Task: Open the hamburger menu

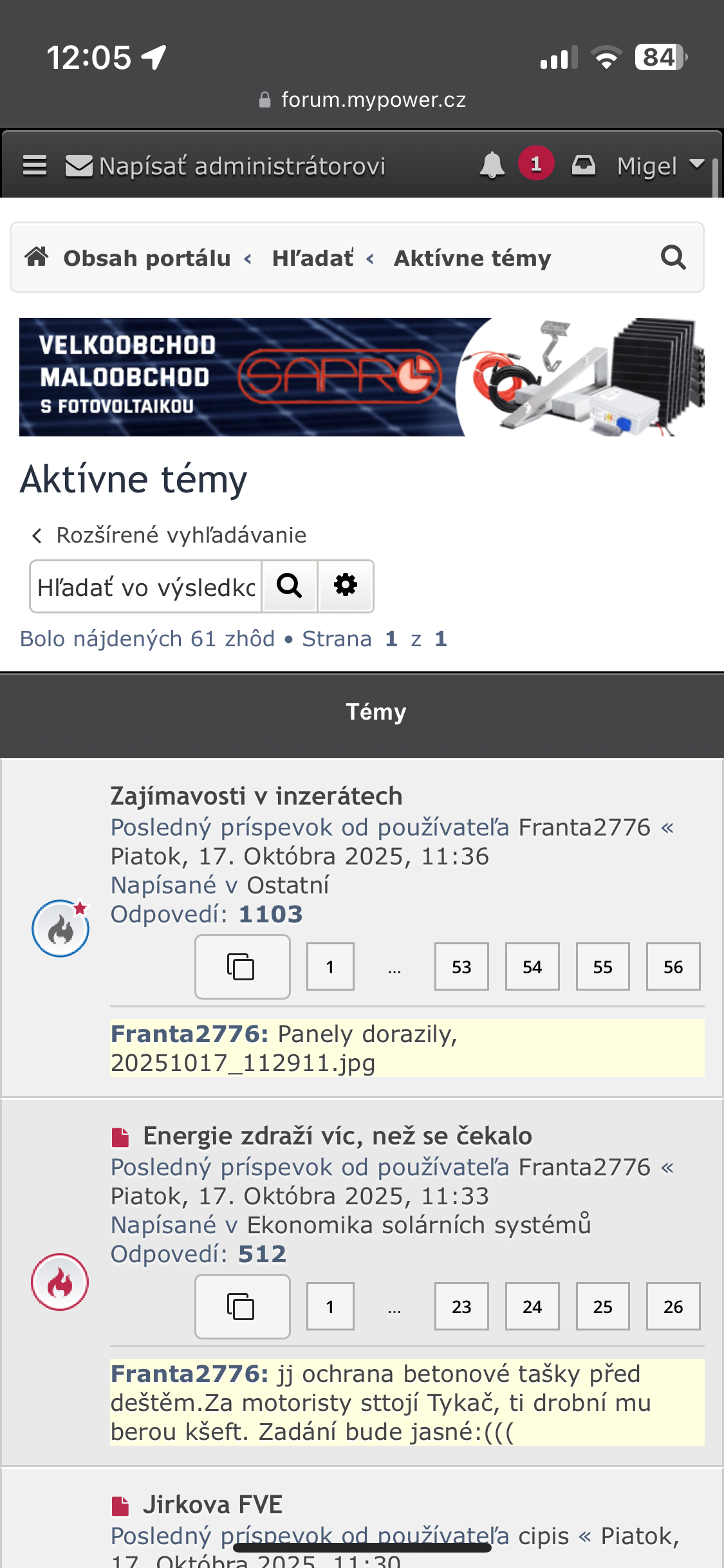Action: click(x=35, y=166)
